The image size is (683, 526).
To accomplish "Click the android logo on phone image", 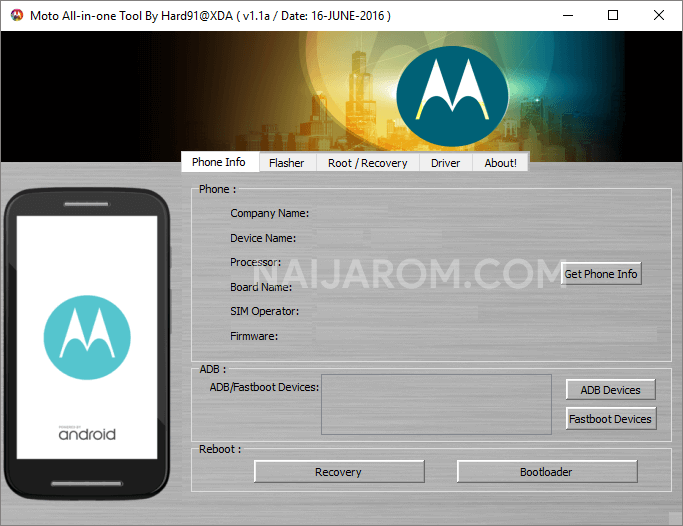I will pyautogui.click(x=87, y=434).
